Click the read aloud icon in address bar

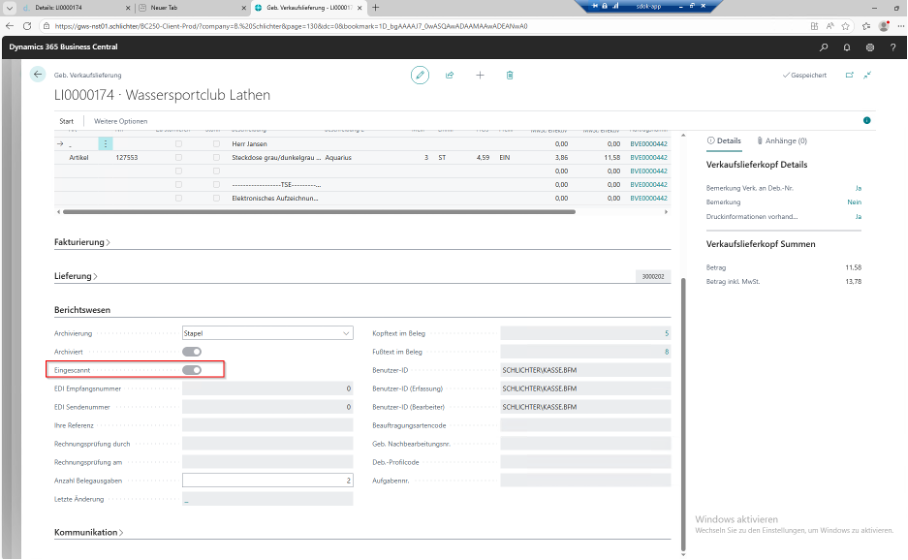pyautogui.click(x=830, y=26)
